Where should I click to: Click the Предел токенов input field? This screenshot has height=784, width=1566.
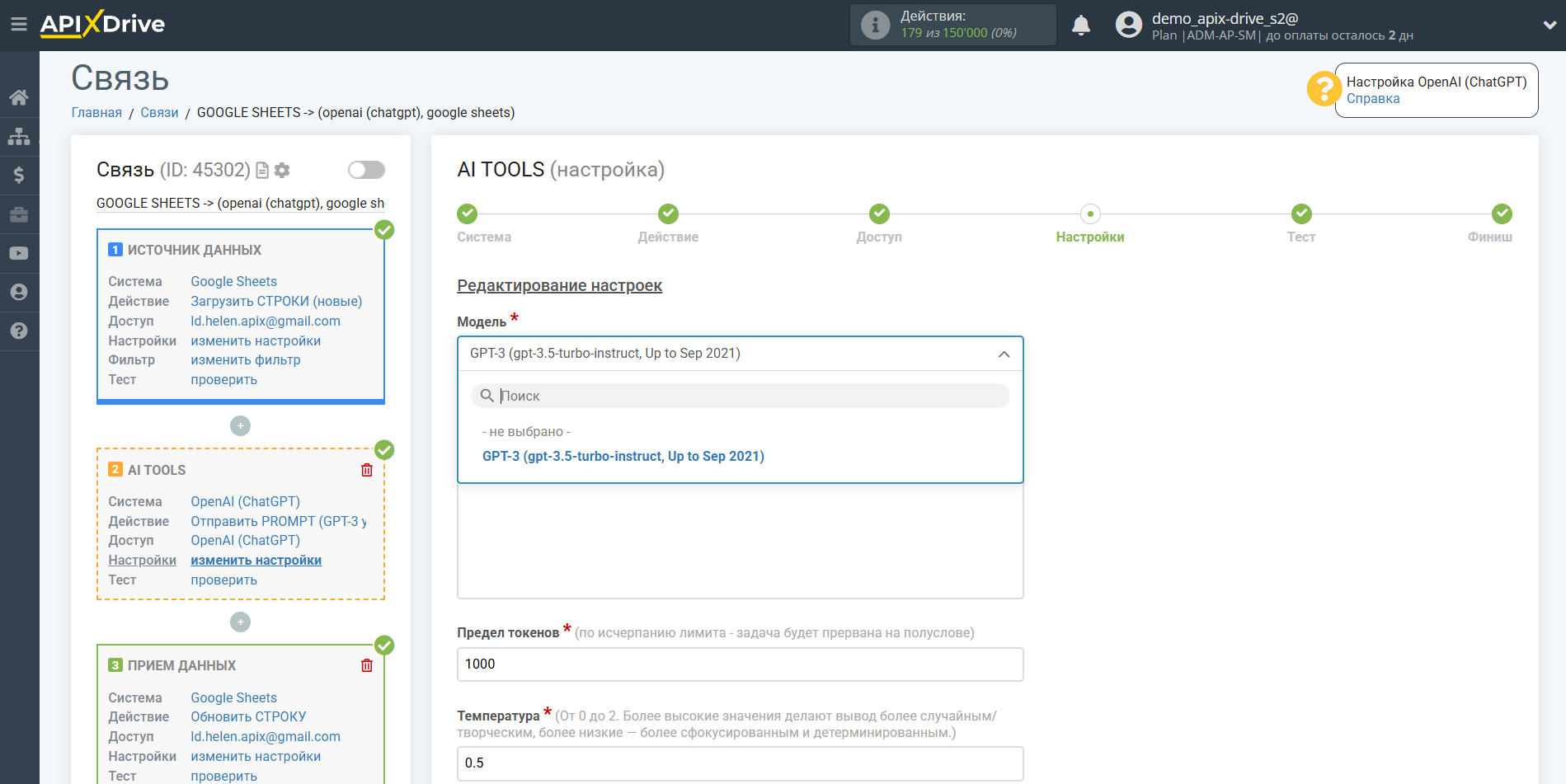point(740,664)
